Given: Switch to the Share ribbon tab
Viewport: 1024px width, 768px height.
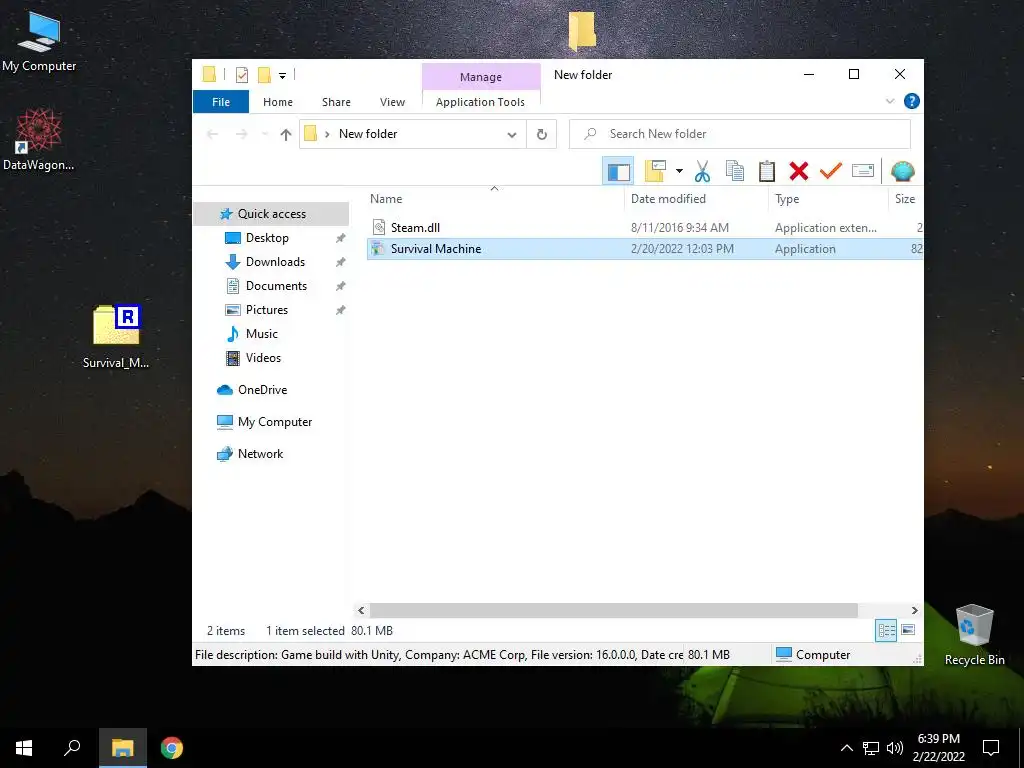Looking at the screenshot, I should click(x=336, y=102).
